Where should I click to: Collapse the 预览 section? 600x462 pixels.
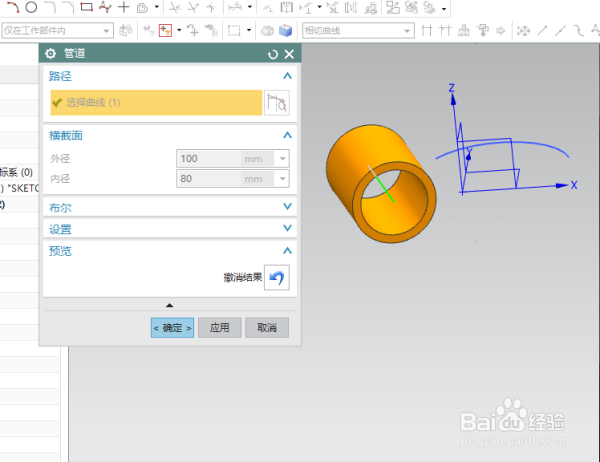pyautogui.click(x=287, y=251)
